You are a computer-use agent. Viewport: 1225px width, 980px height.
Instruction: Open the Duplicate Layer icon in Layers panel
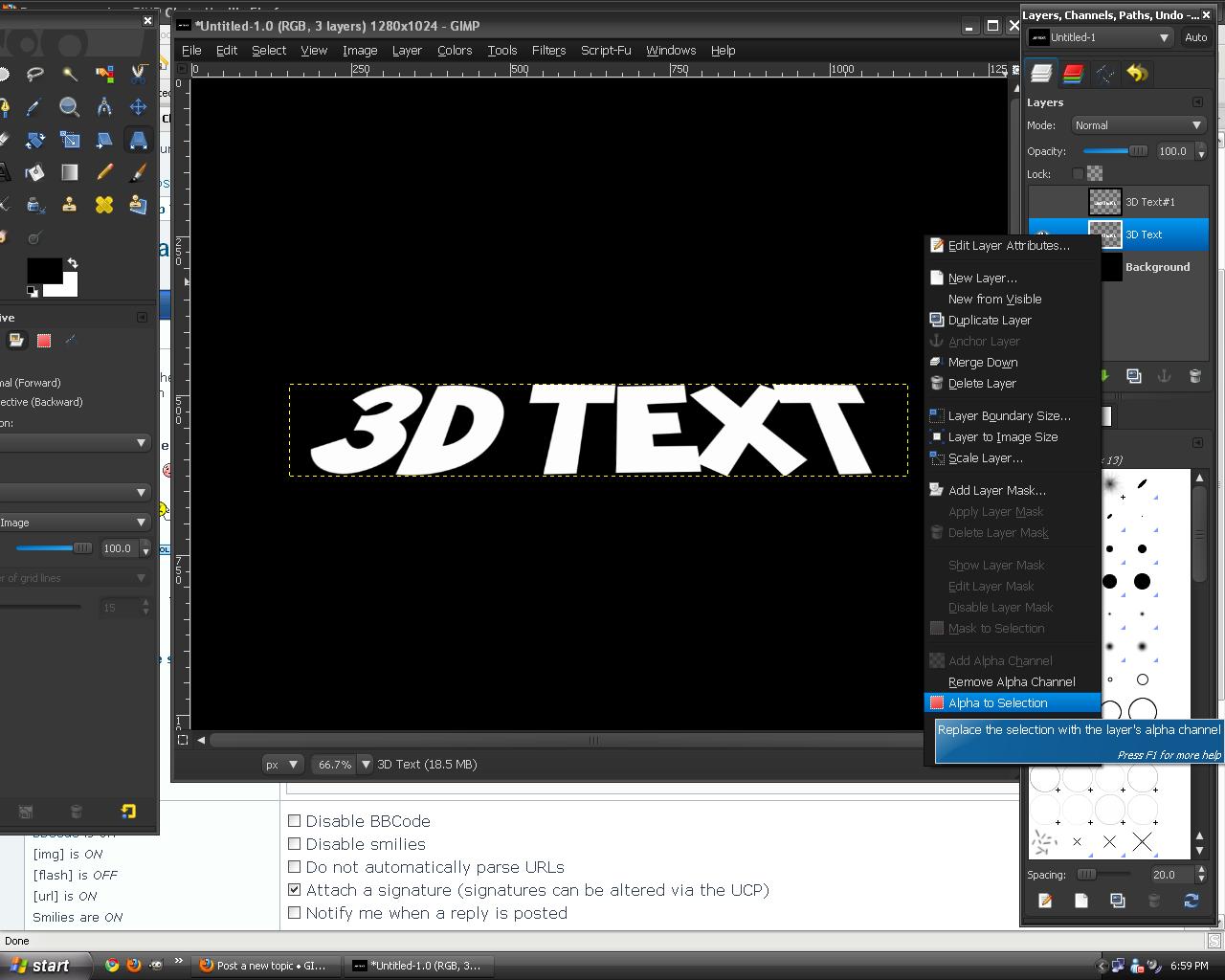pos(1134,376)
